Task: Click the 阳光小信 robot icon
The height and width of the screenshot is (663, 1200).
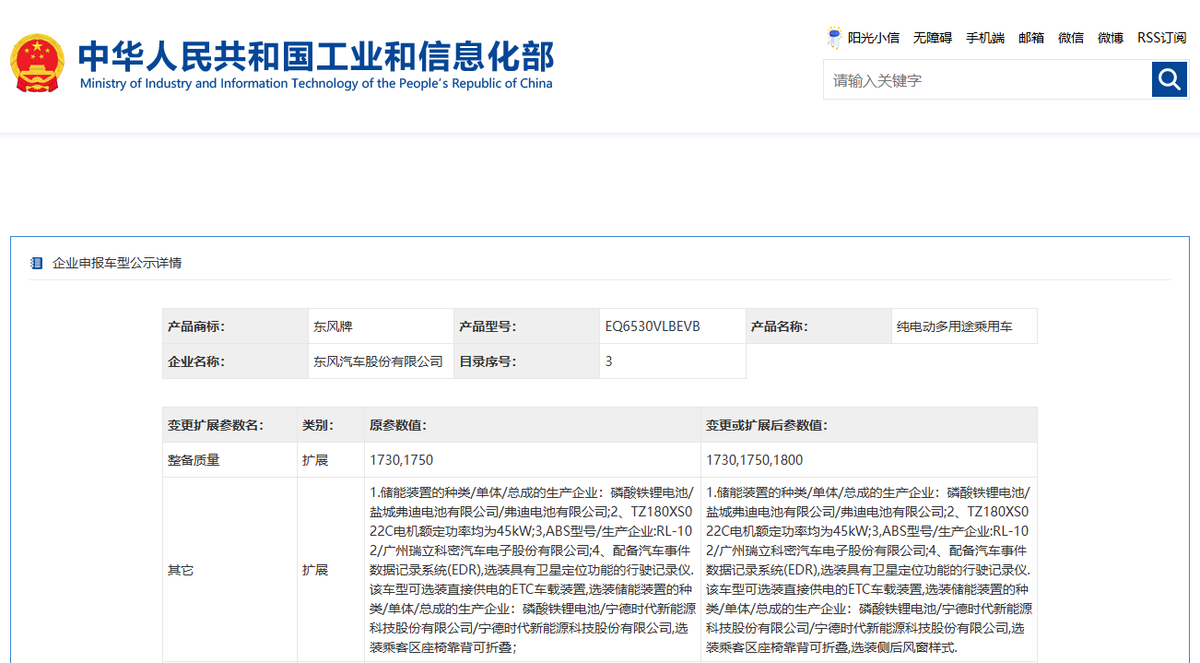Action: (834, 38)
